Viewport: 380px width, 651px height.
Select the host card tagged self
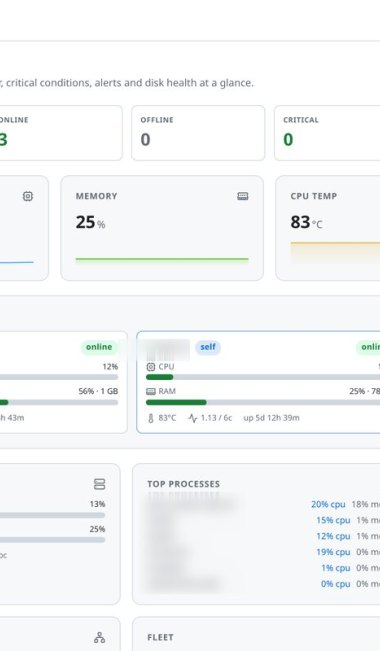tap(258, 382)
